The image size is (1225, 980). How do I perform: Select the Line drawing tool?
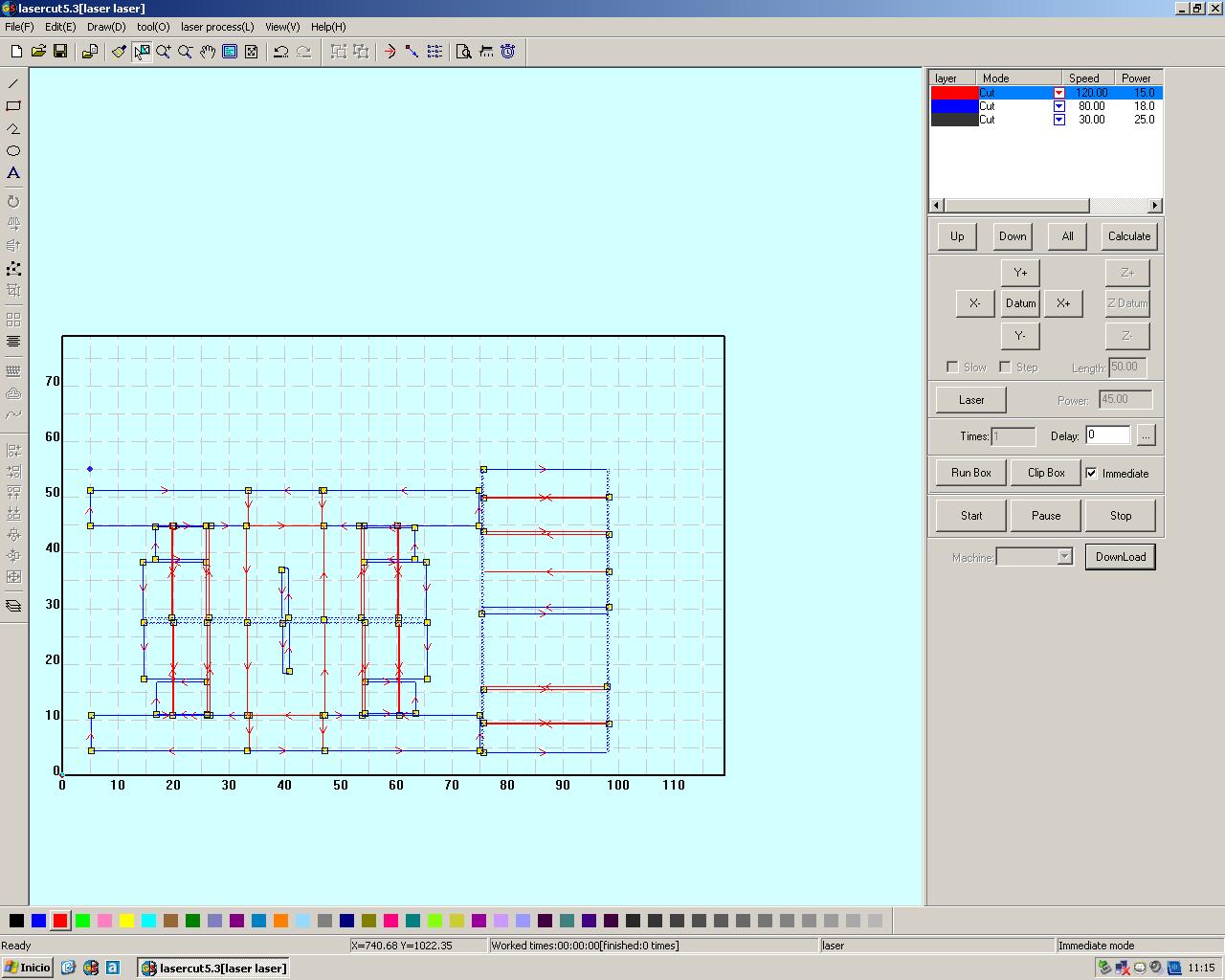coord(13,84)
